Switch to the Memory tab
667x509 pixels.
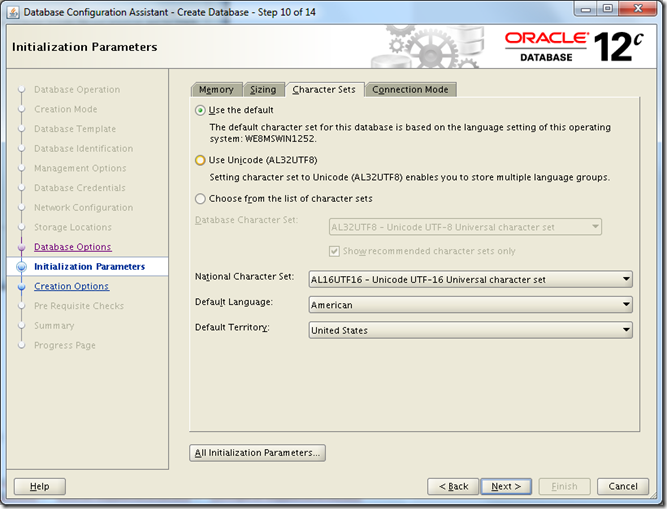[216, 90]
